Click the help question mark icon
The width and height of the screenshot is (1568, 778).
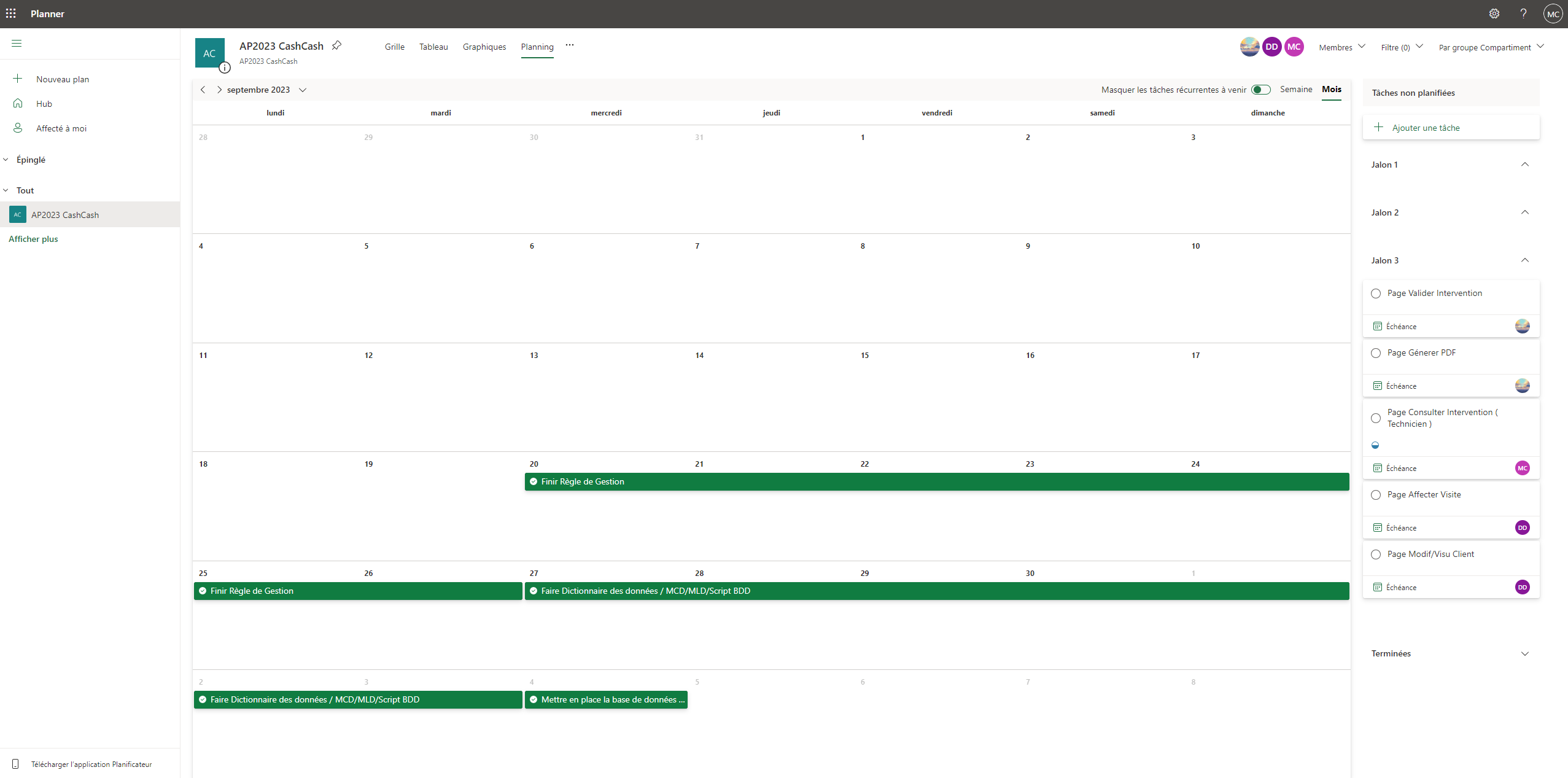pyautogui.click(x=1523, y=14)
